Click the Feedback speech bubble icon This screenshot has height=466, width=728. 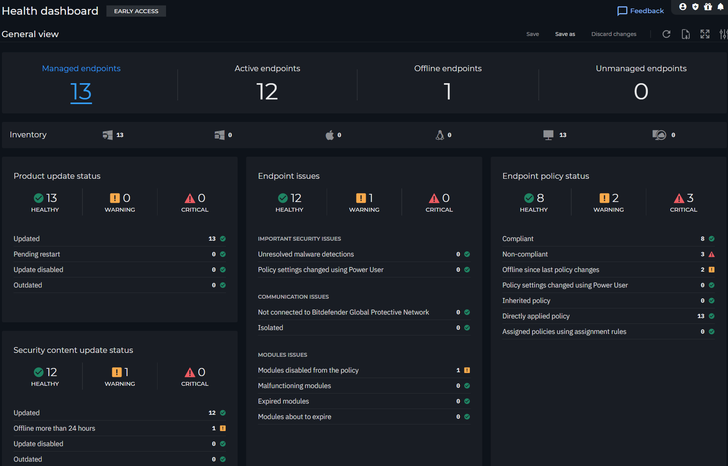point(622,11)
